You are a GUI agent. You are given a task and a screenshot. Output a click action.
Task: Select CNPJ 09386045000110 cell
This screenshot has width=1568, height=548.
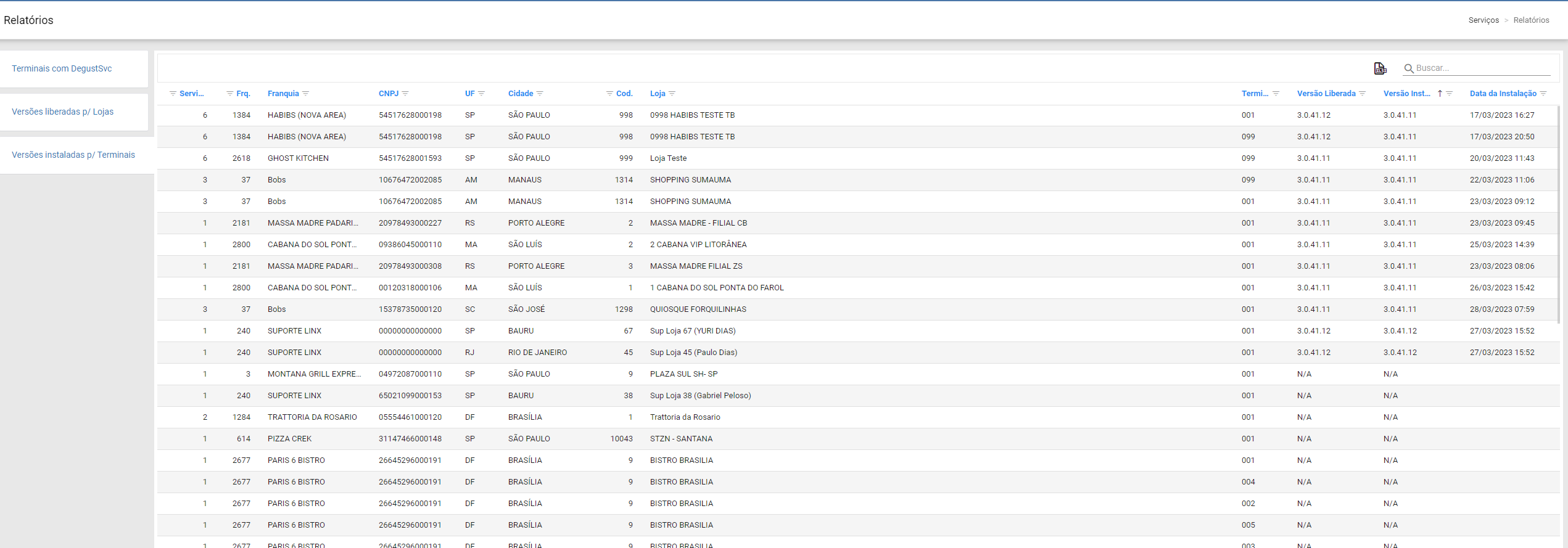(x=410, y=245)
